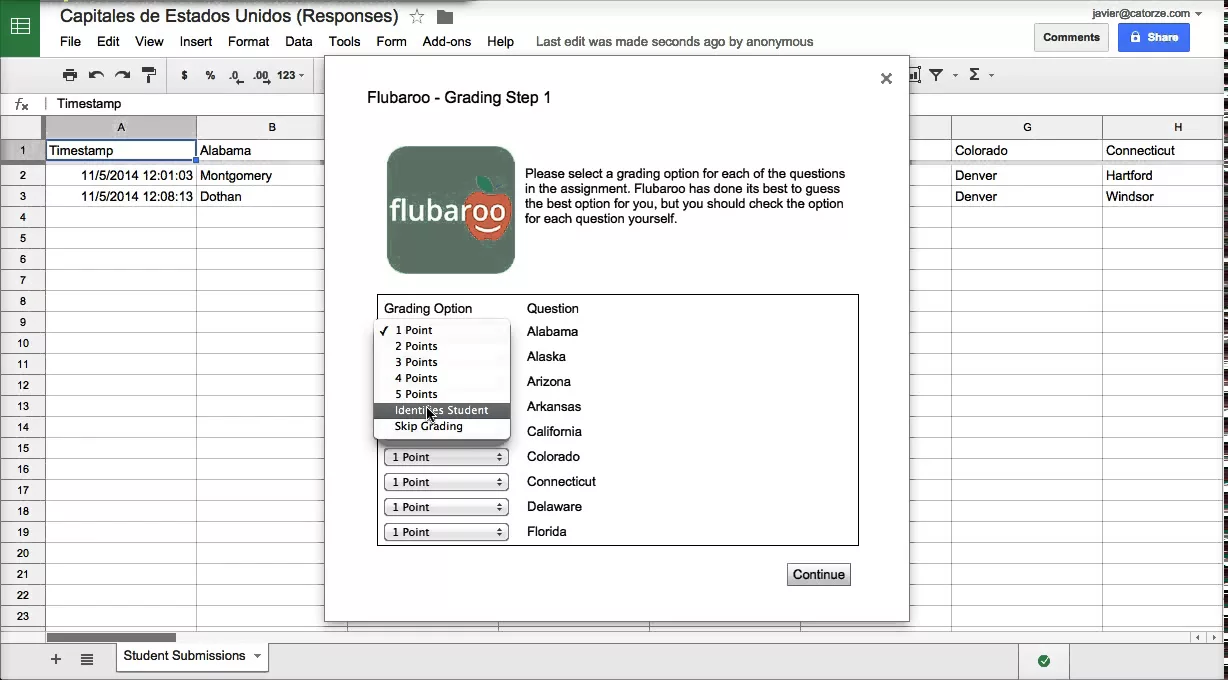
Task: Click the green checkmark status icon
Action: click(x=1044, y=661)
